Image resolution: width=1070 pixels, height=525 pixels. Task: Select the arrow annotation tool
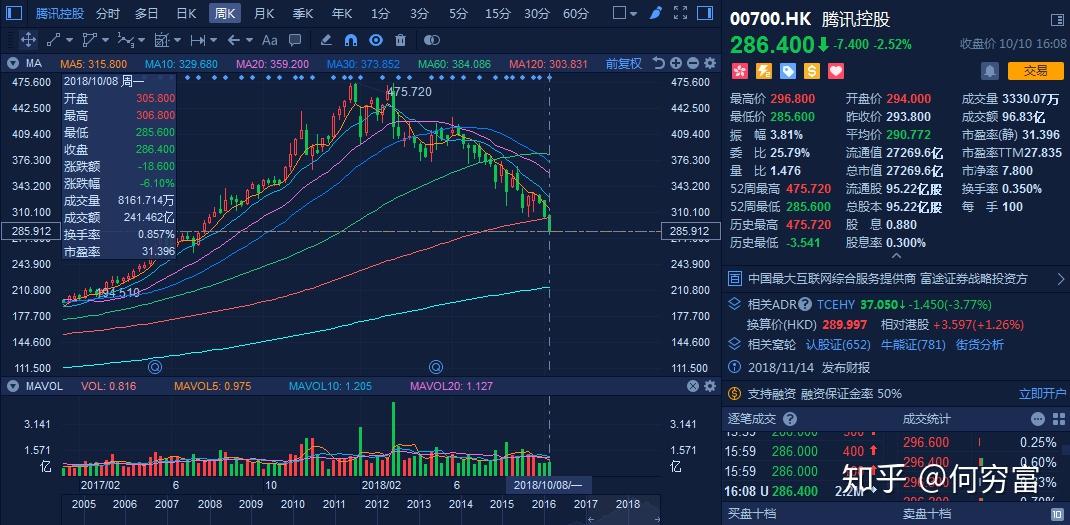[x=234, y=40]
